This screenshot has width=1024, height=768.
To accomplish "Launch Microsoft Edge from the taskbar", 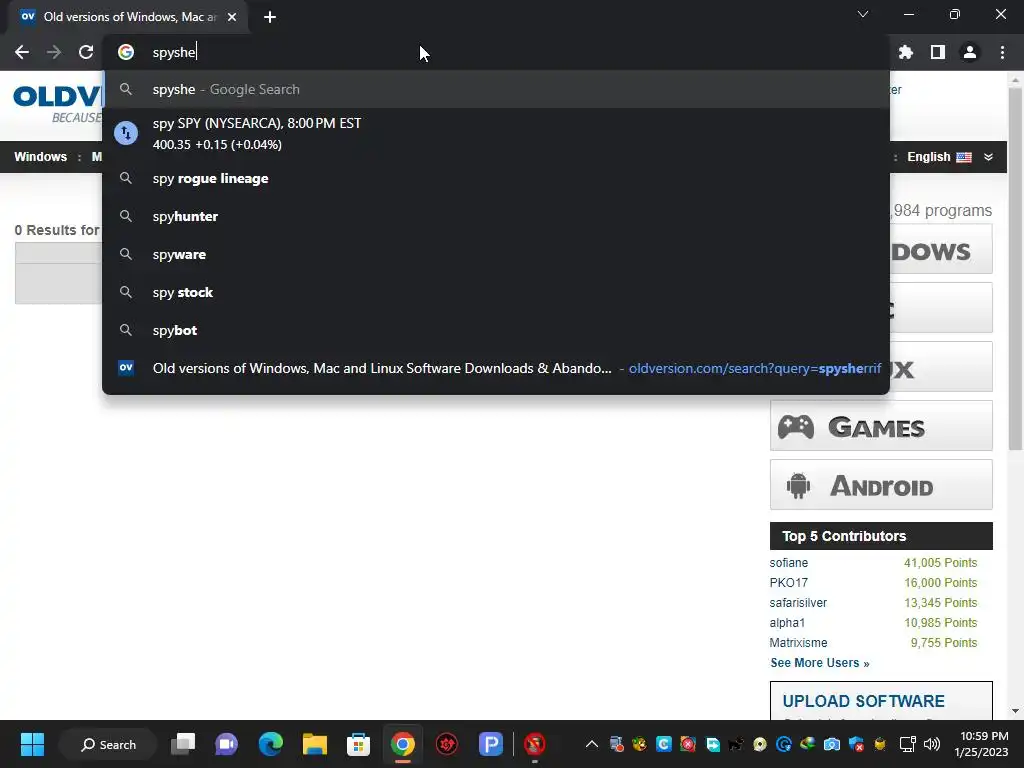I will 270,744.
